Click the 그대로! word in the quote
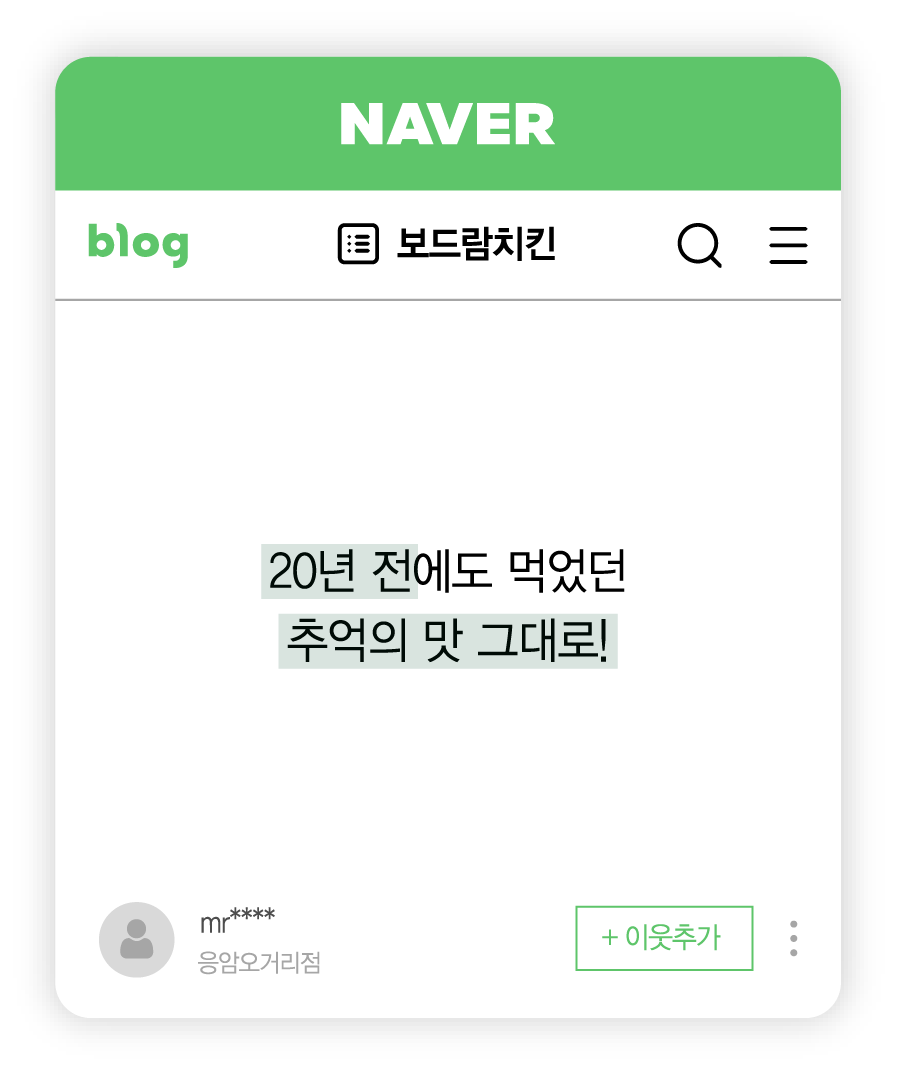This screenshot has height=1076, width=901. tap(542, 641)
